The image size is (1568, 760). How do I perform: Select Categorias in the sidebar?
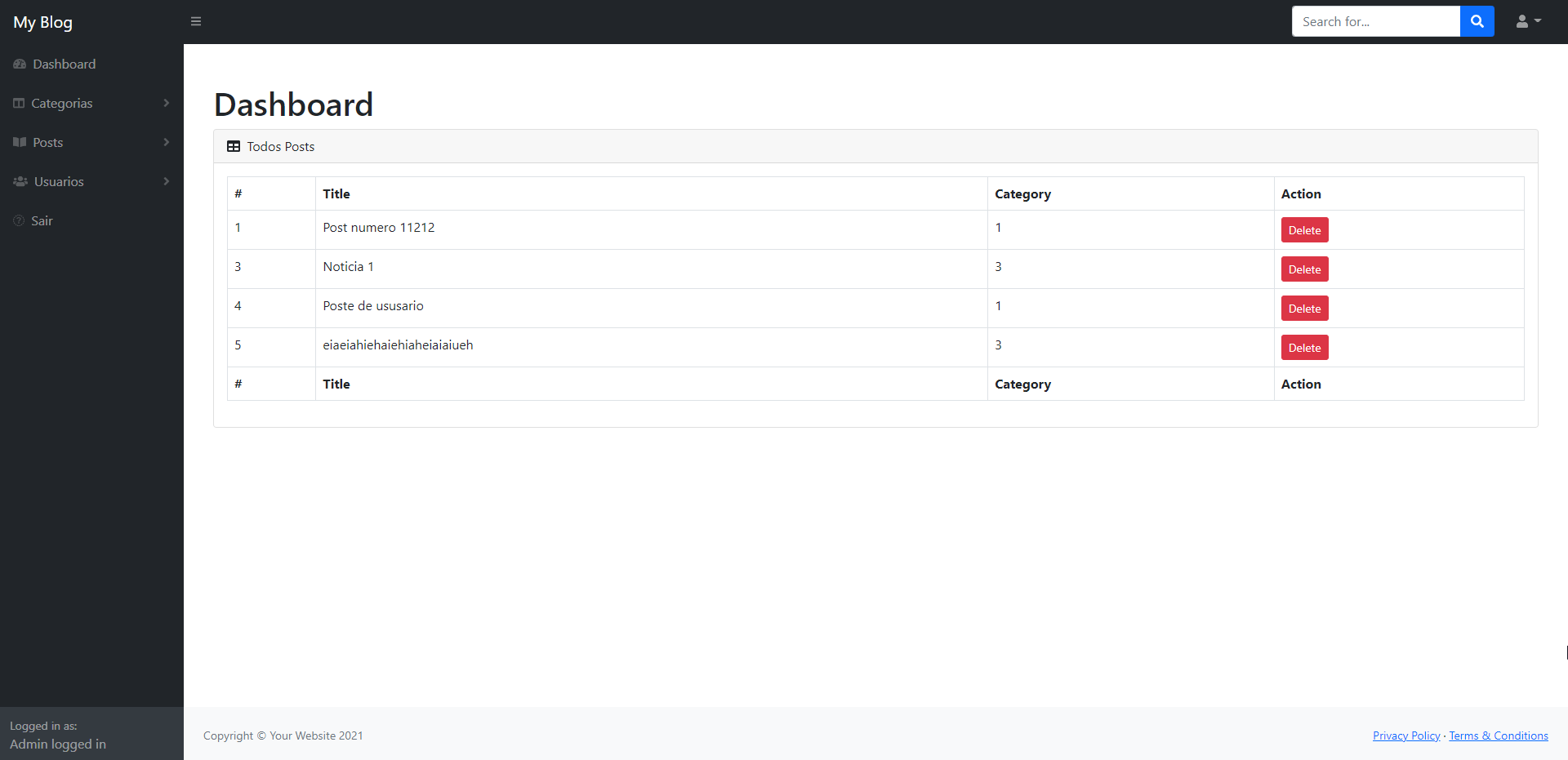coord(91,103)
